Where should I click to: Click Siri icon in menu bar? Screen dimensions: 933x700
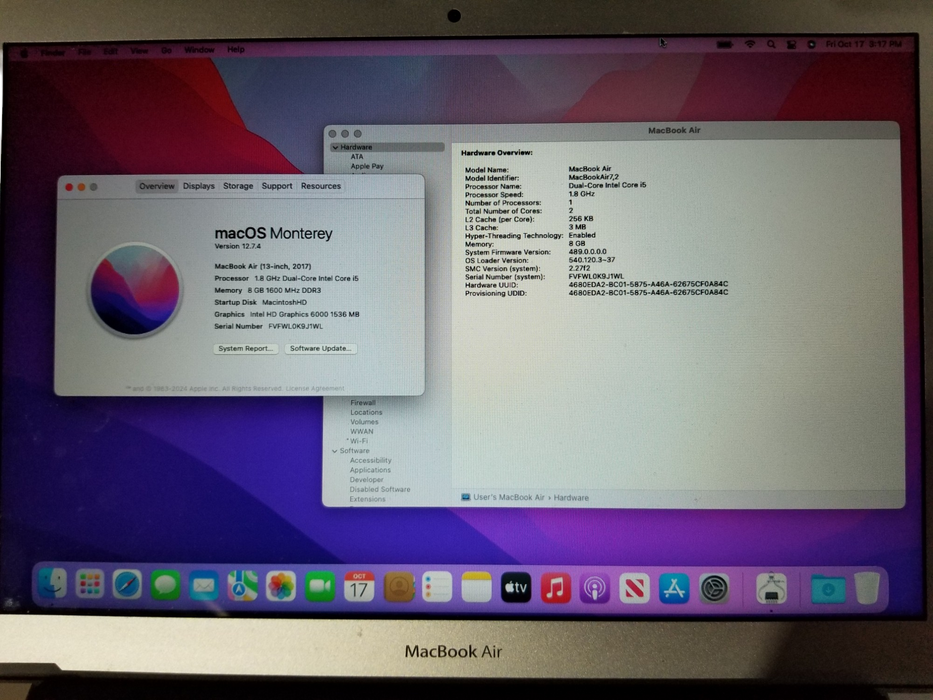click(811, 45)
